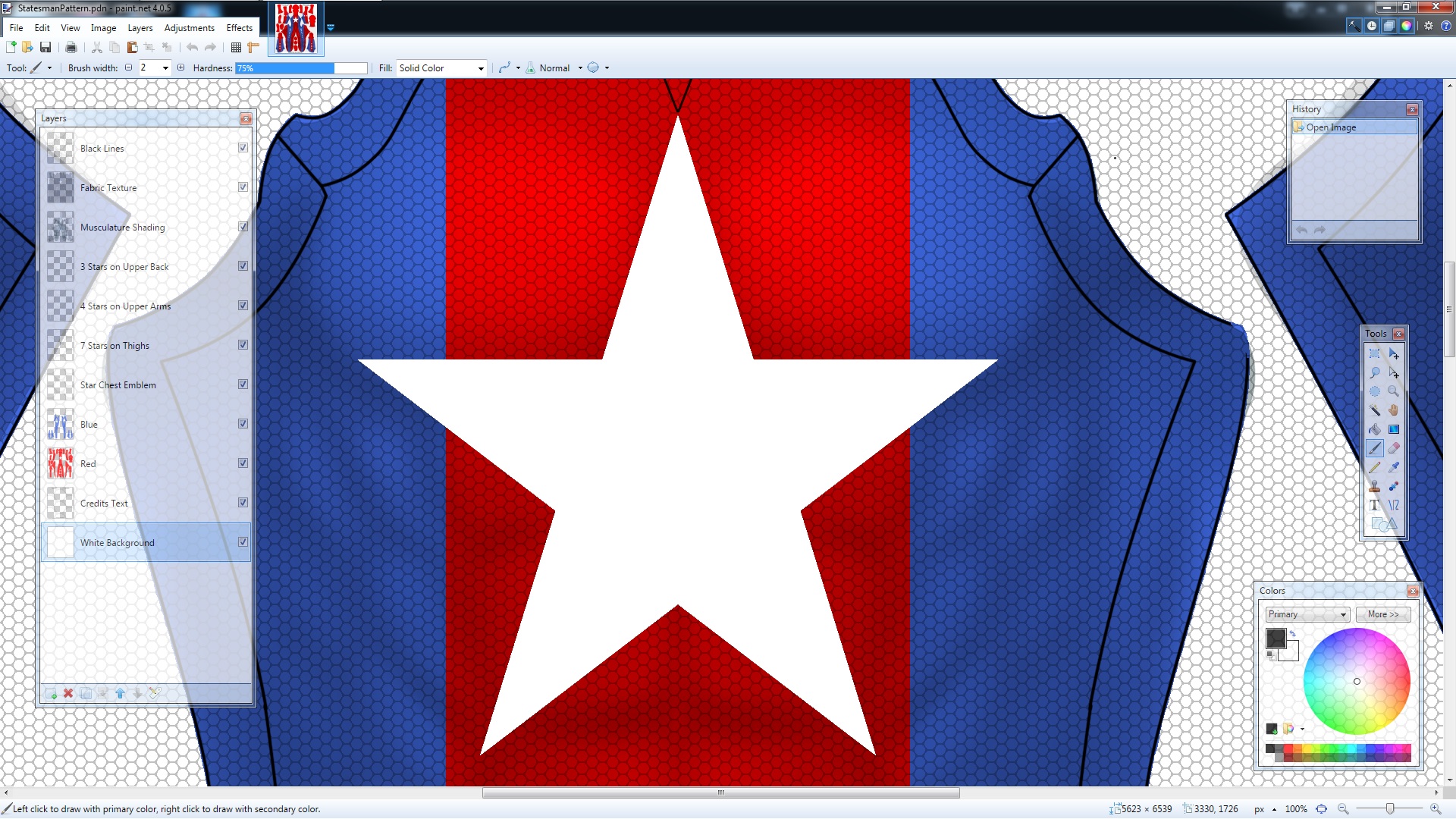This screenshot has height=819, width=1456.
Task: Click the More >> button in Colors
Action: point(1383,614)
